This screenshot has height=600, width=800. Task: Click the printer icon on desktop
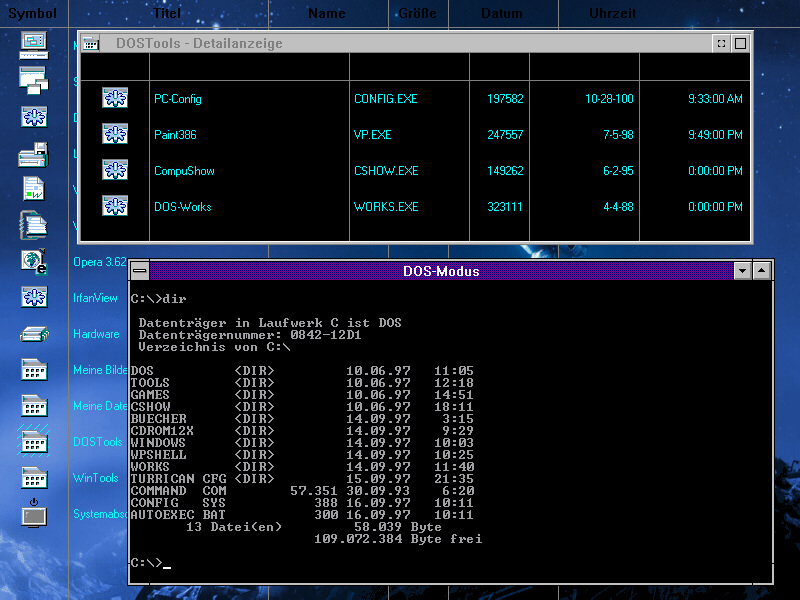tap(34, 153)
